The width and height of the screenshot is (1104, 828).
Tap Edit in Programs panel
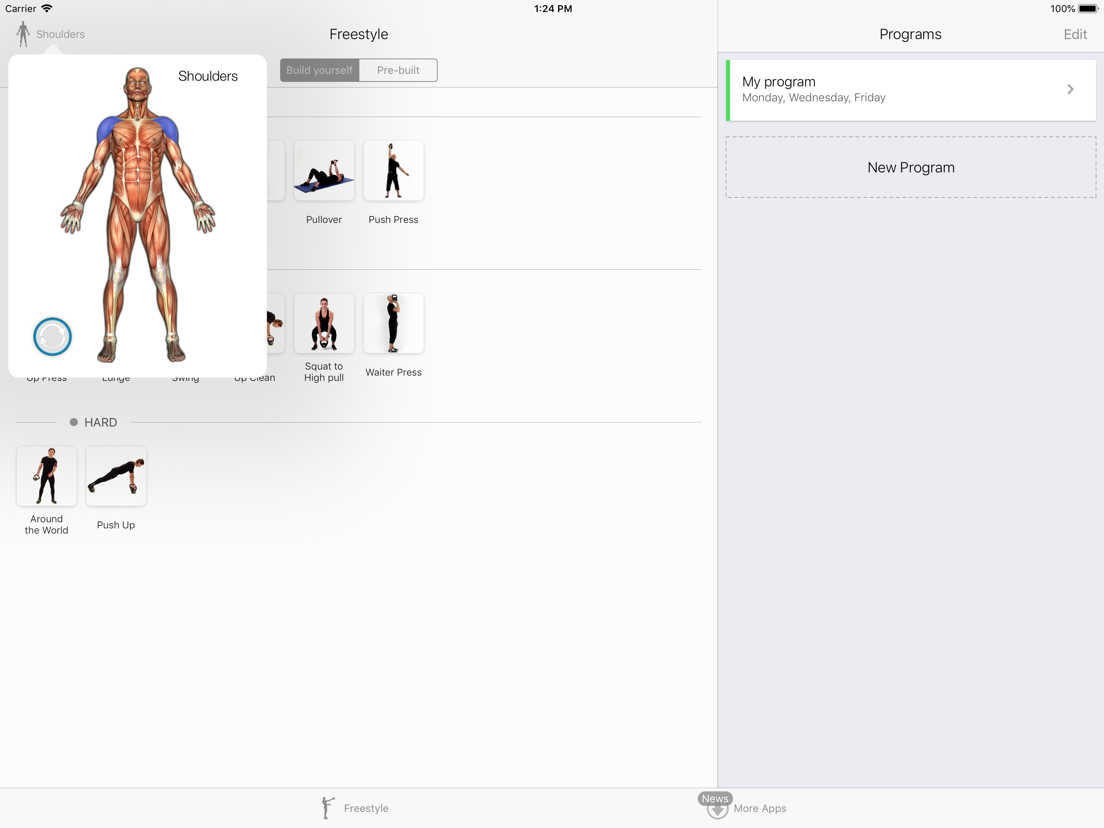[x=1075, y=34]
